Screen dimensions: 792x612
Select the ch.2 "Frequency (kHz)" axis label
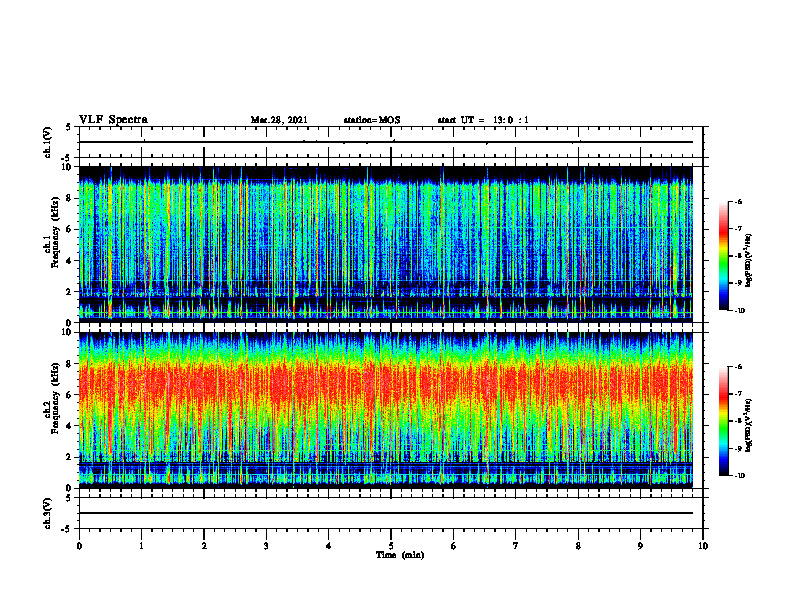(55, 398)
